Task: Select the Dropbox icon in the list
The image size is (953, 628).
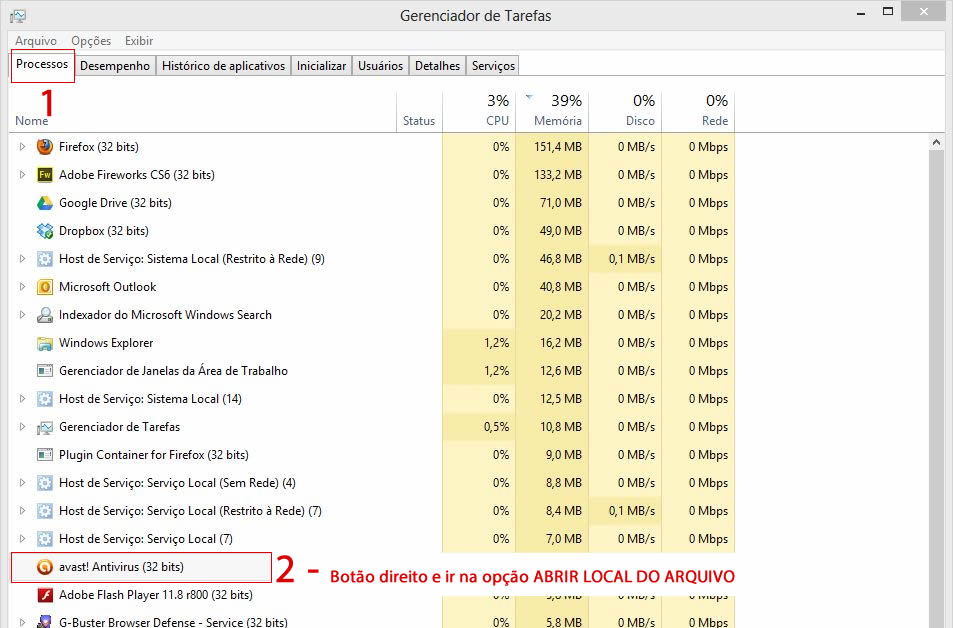Action: coord(44,231)
